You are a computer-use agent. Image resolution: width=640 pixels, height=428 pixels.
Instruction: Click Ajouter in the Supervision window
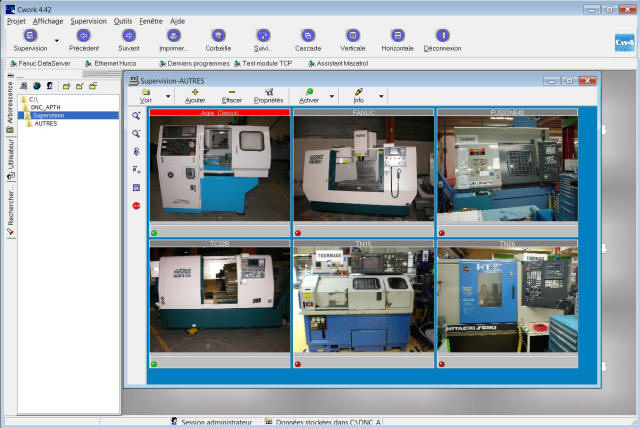(x=195, y=92)
